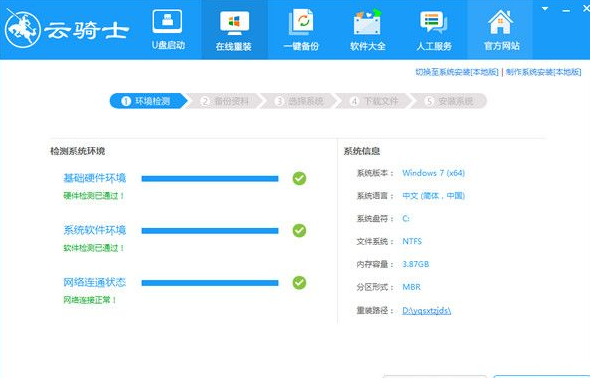Click 网络连接正常 status text
The height and width of the screenshot is (378, 590).
[90, 300]
